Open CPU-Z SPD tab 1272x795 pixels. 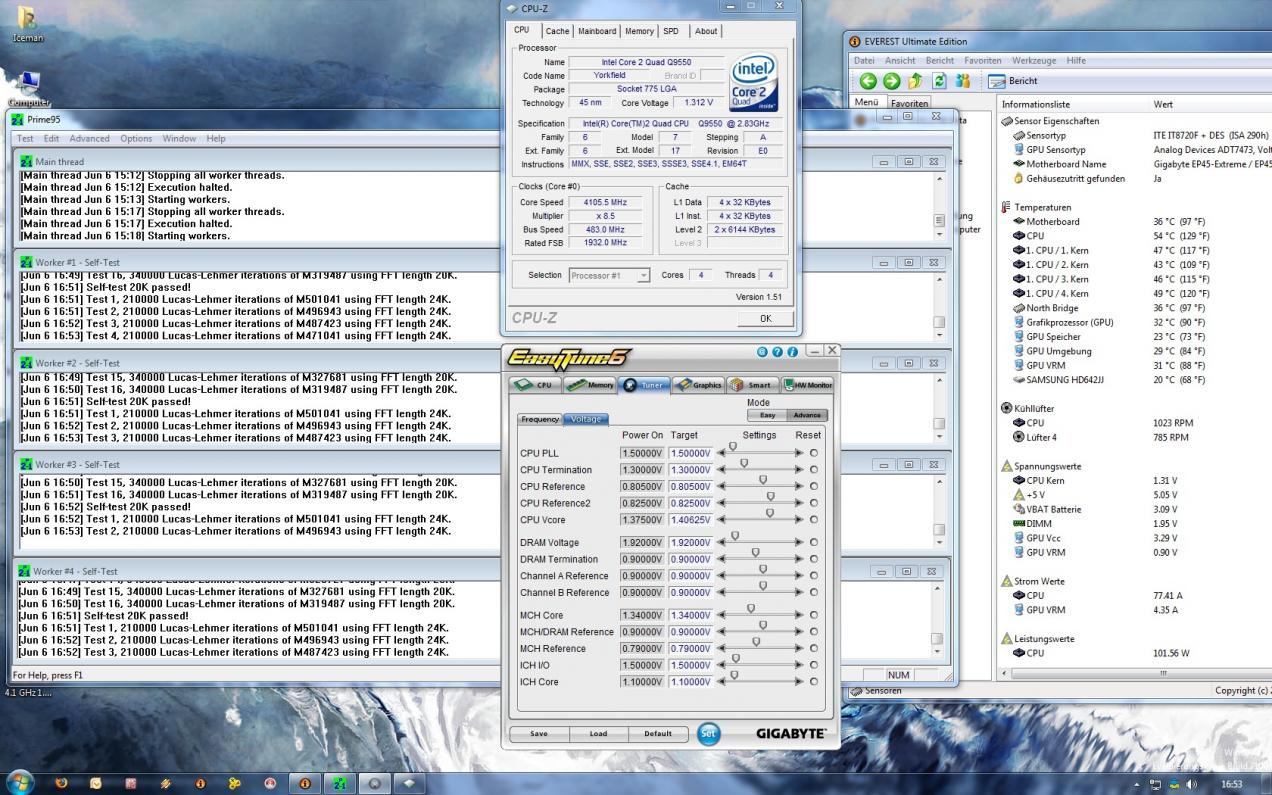coord(671,31)
